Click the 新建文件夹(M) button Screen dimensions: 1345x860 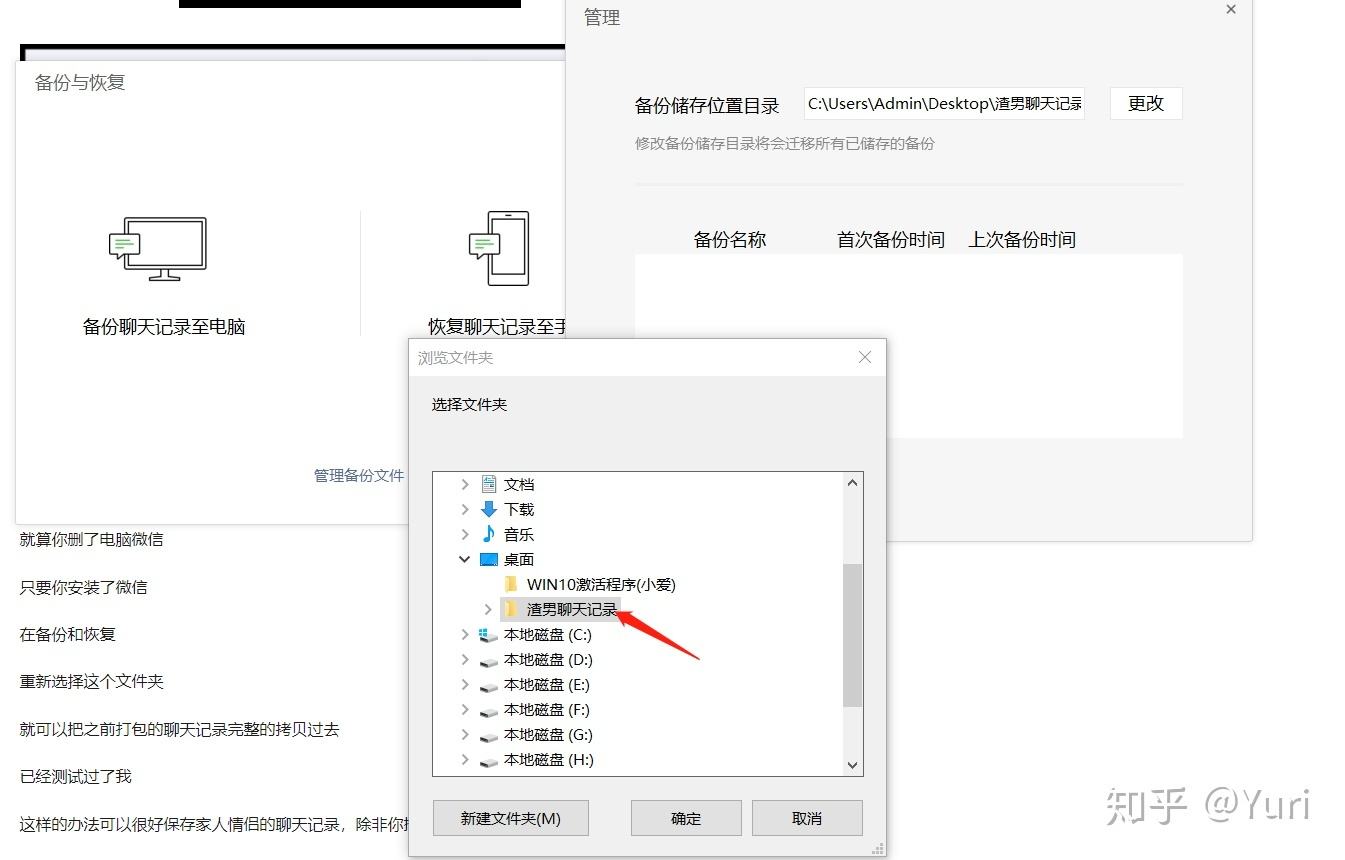[x=511, y=818]
